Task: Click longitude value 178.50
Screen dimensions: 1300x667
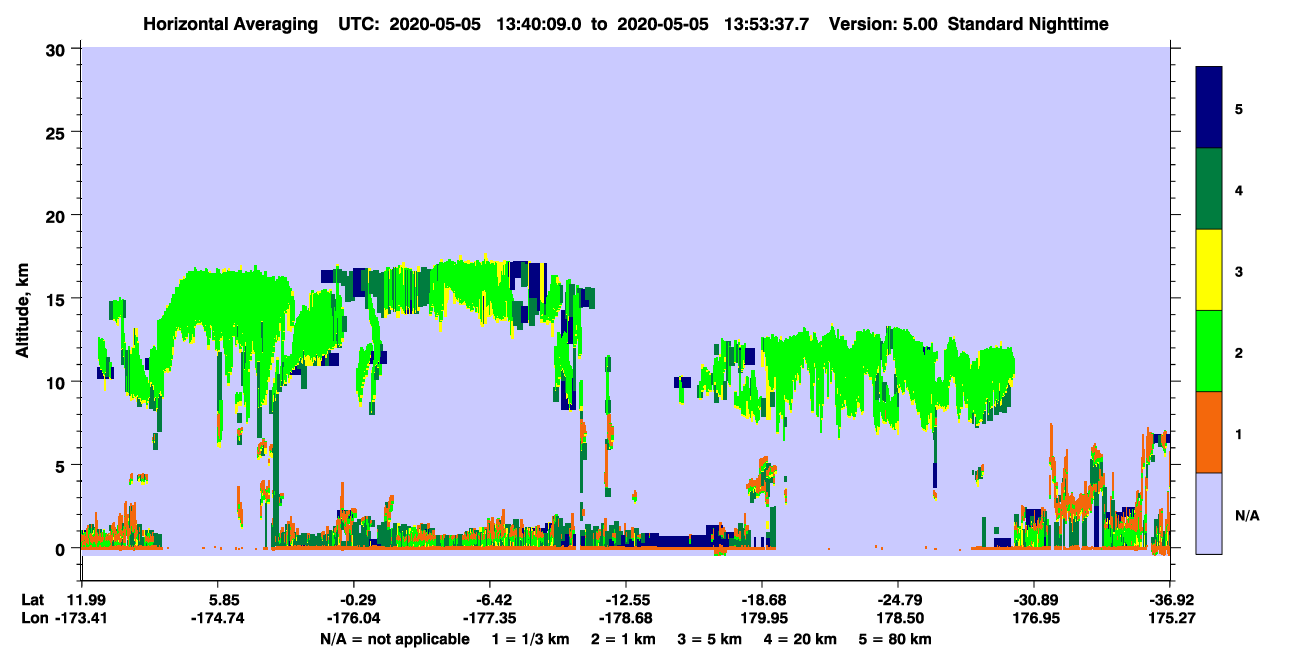Action: pos(901,619)
